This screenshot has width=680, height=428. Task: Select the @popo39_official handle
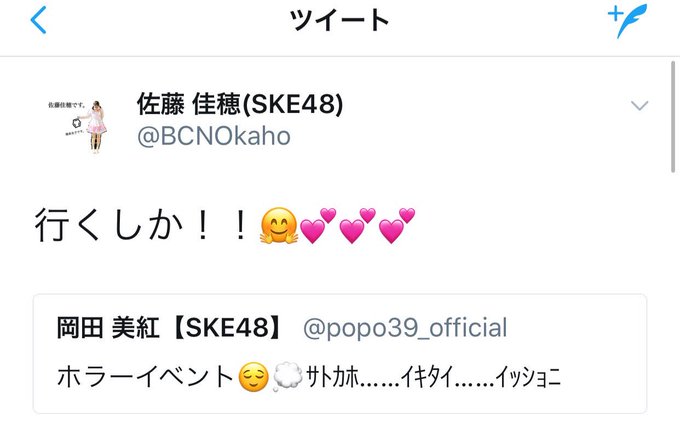coord(405,328)
